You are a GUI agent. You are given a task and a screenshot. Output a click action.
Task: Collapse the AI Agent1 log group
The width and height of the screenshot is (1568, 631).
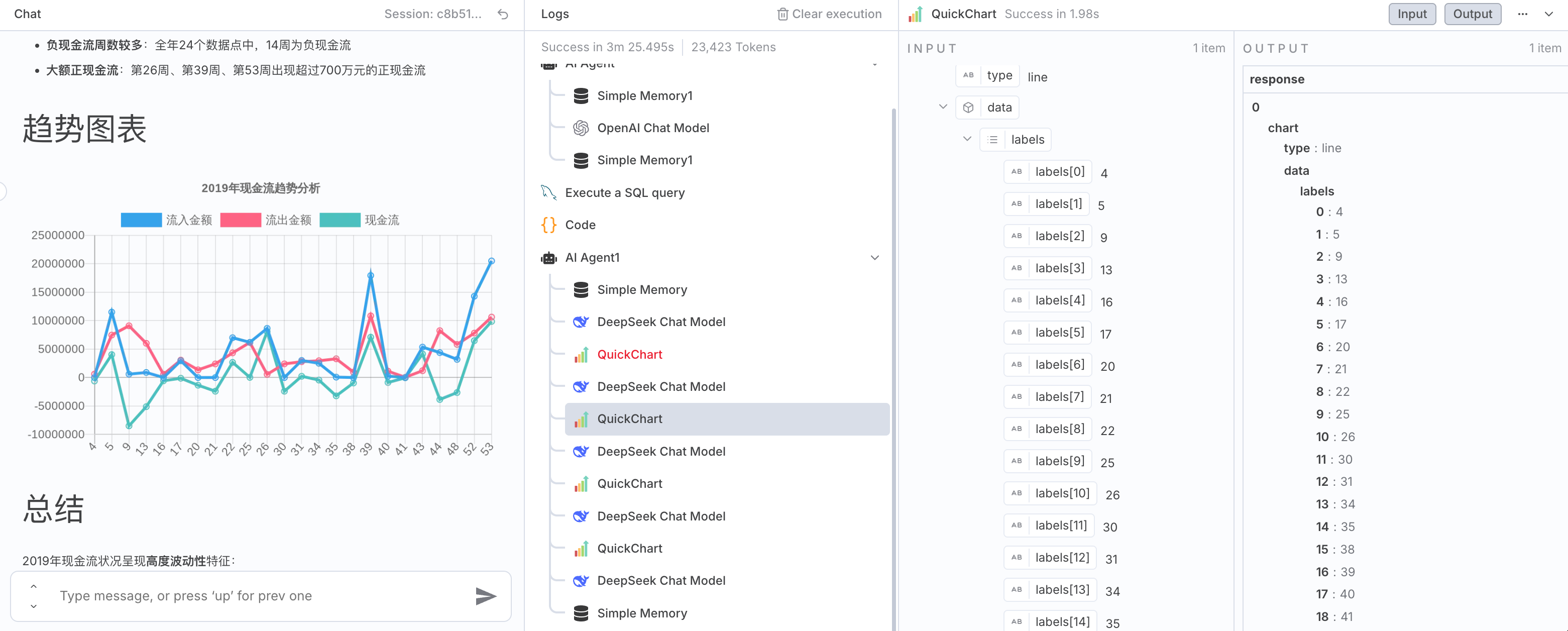point(875,258)
